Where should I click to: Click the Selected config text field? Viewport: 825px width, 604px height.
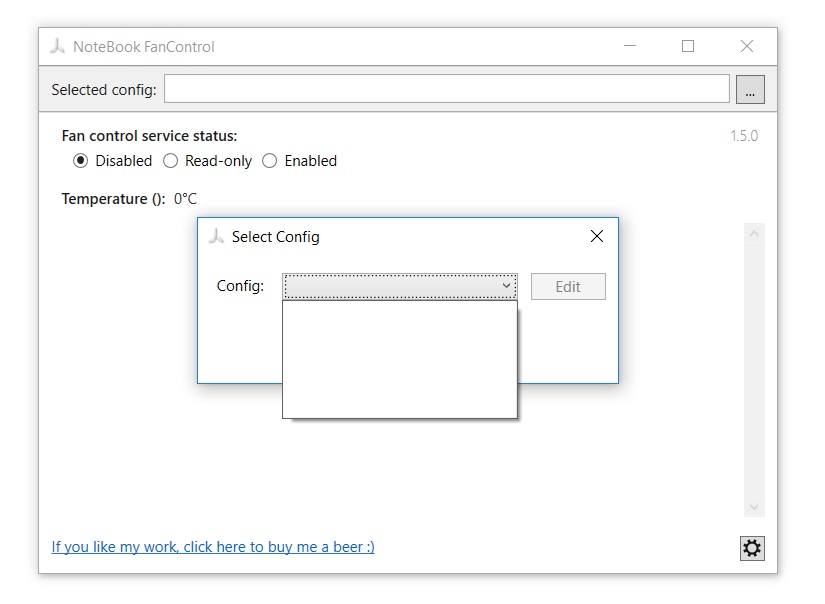(447, 88)
